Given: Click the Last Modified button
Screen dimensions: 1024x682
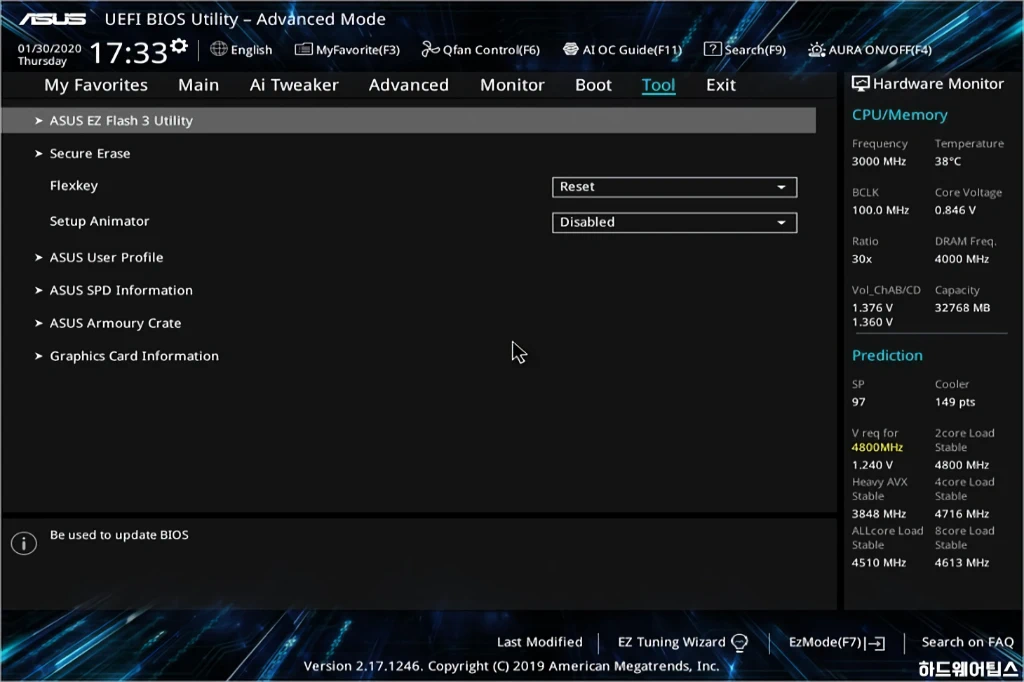Looking at the screenshot, I should [539, 642].
